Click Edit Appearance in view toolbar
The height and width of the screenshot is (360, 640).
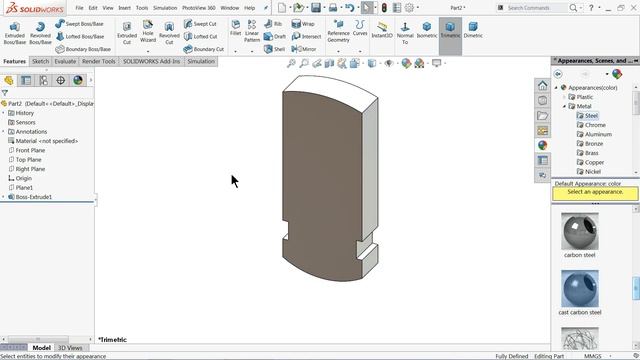pyautogui.click(x=406, y=63)
